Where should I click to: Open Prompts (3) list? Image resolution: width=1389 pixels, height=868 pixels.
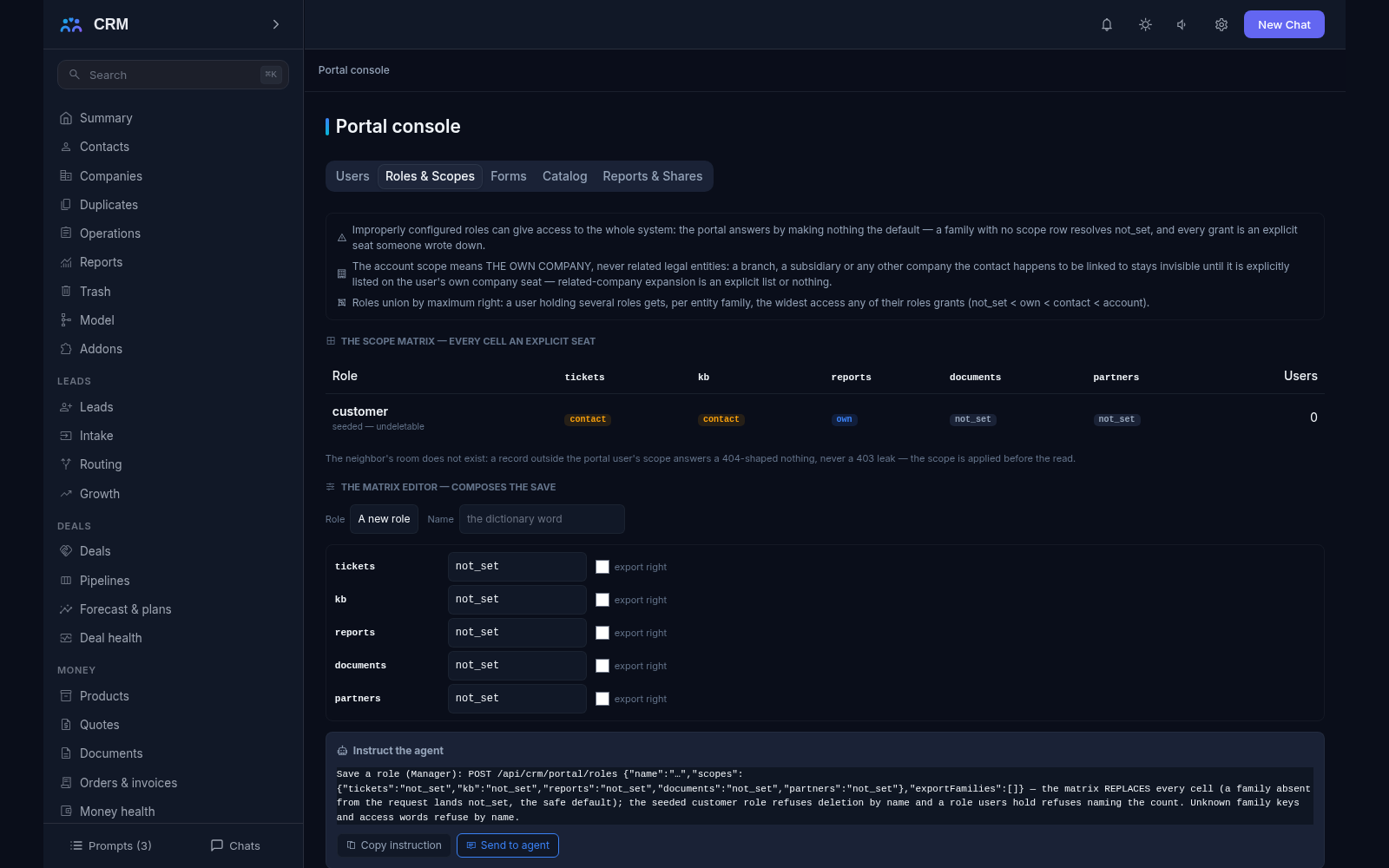click(x=111, y=845)
